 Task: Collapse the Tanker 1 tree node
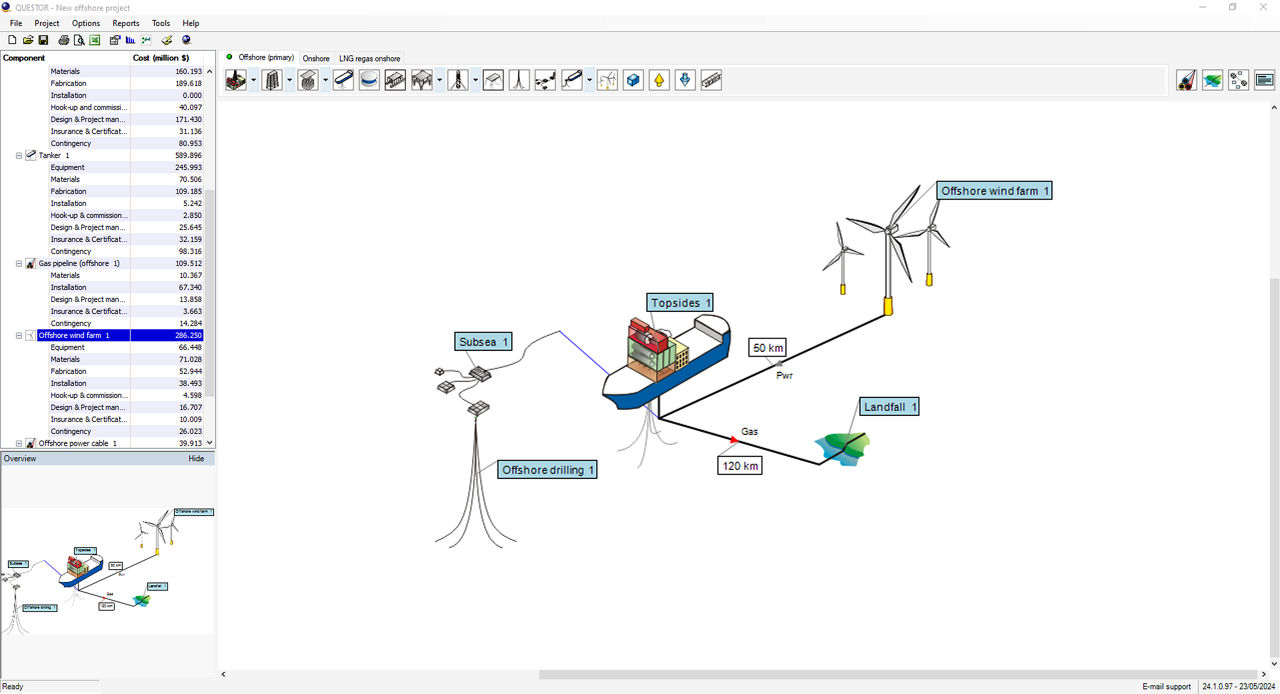click(x=19, y=156)
